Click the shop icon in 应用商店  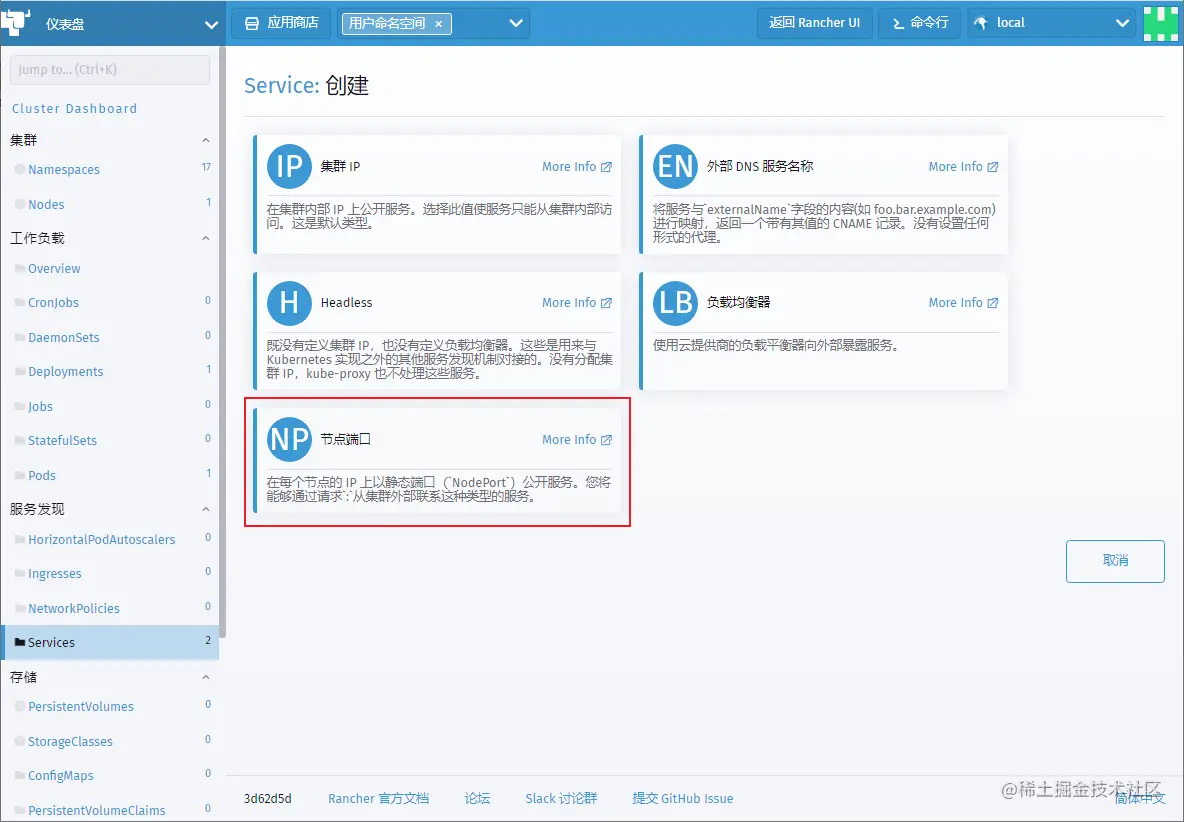coord(252,23)
